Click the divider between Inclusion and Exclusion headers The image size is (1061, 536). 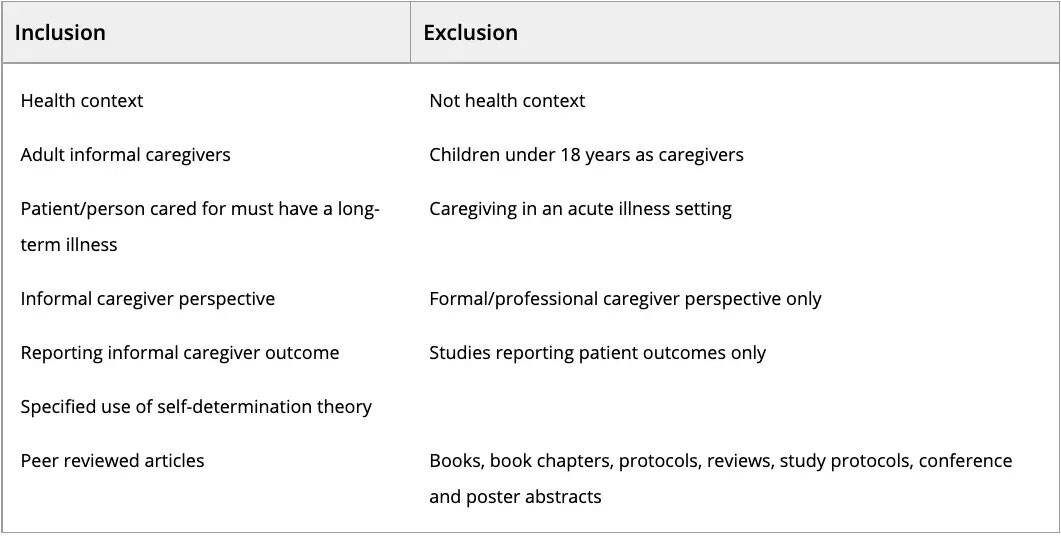(411, 32)
